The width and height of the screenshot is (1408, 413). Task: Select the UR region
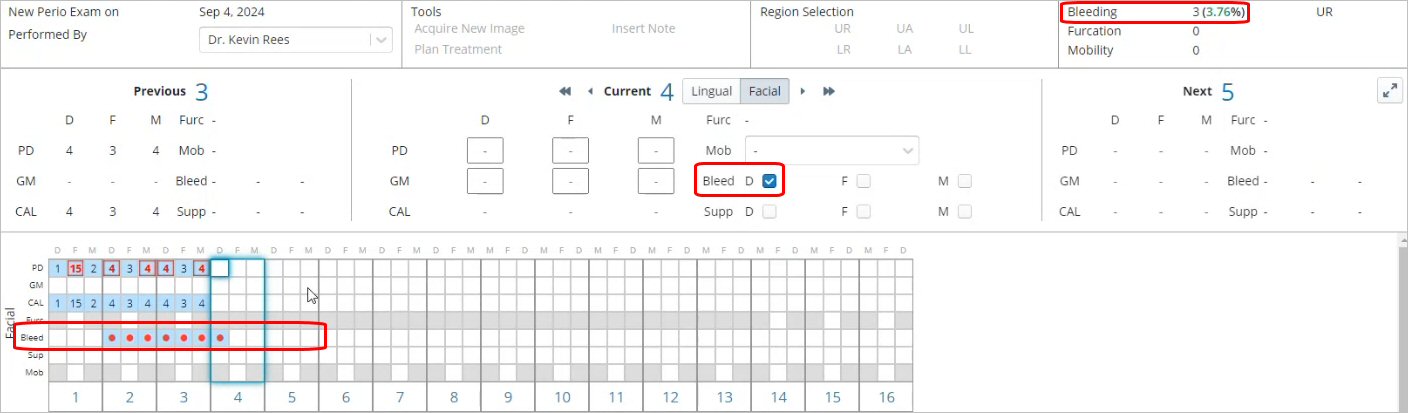tap(843, 28)
